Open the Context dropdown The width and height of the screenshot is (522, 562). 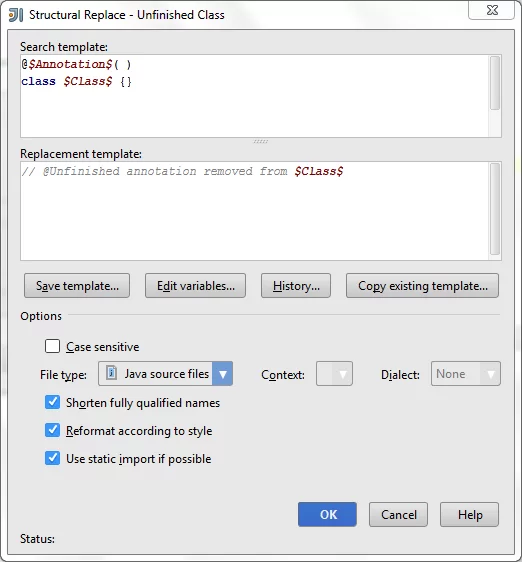point(334,374)
